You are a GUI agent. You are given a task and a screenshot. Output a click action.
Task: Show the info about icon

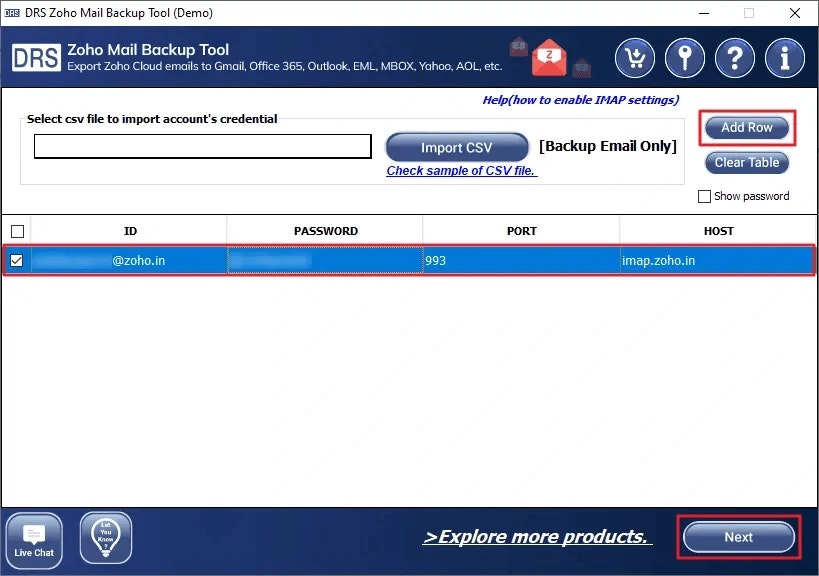tap(785, 58)
